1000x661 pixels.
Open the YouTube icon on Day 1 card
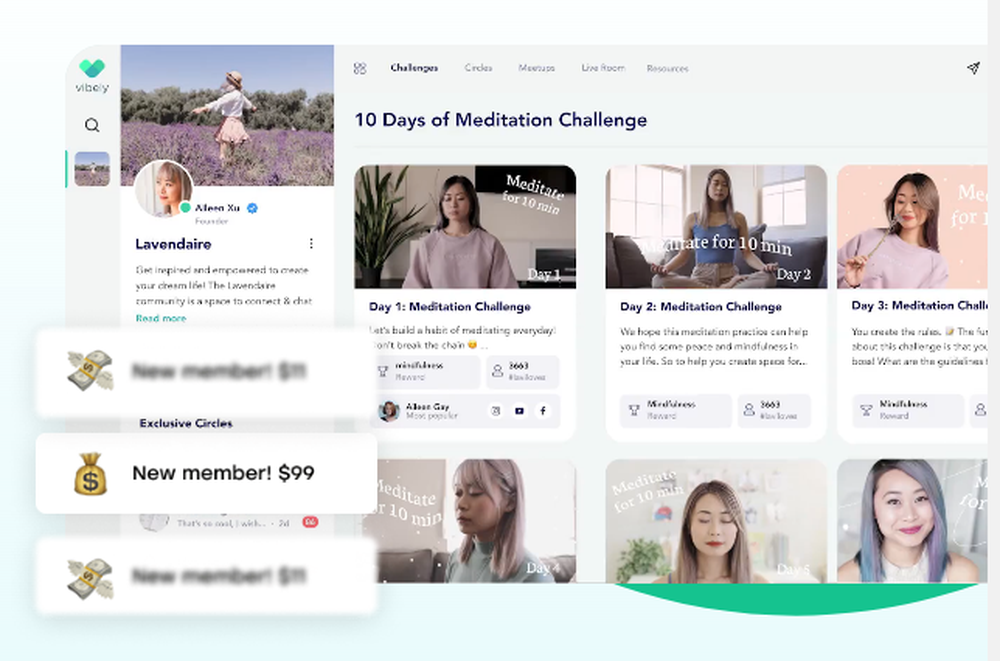click(519, 411)
